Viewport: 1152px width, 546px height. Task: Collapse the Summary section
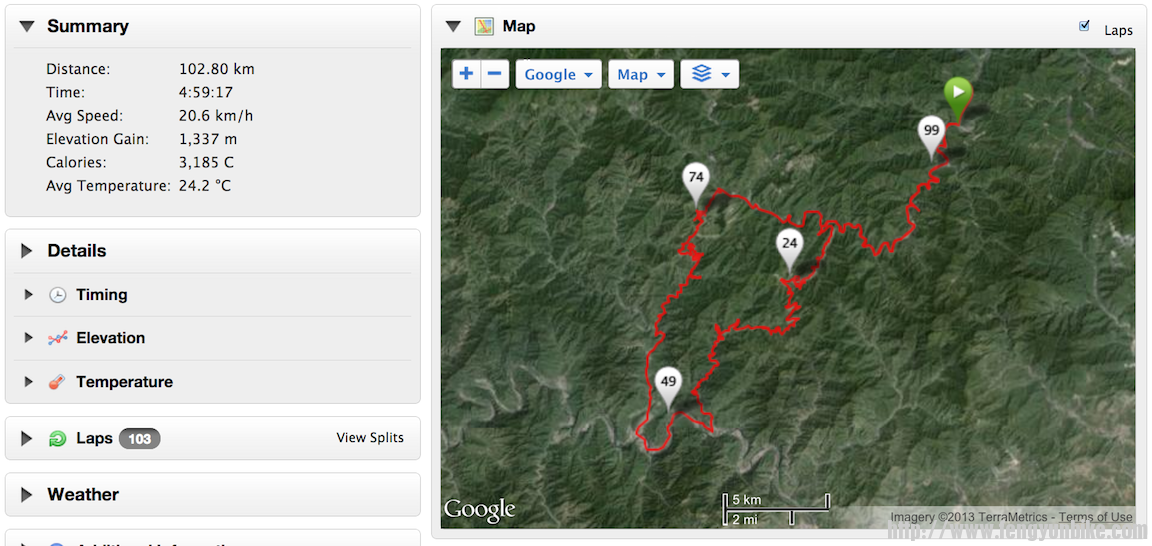[x=27, y=27]
